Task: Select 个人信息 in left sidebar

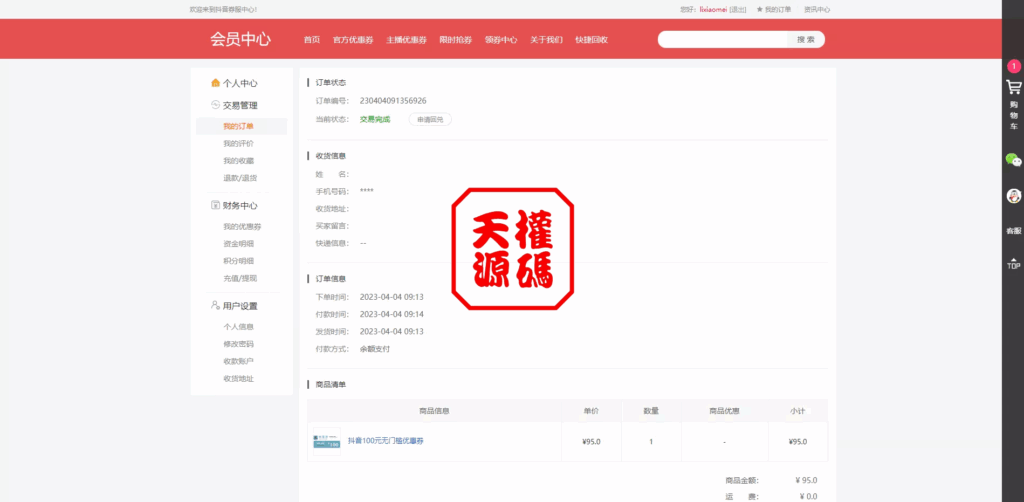Action: [238, 327]
